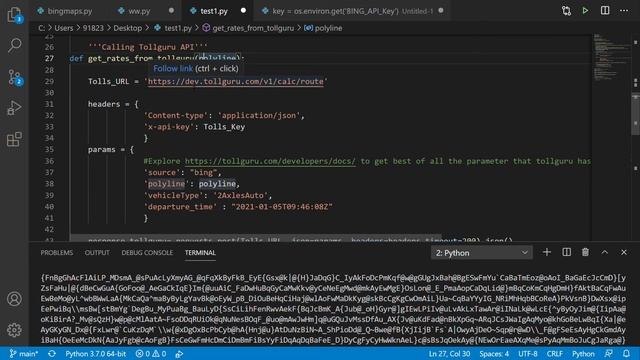Viewport: 640px width, 360px height.
Task: Open Run and Debug view
Action: (x=14, y=108)
